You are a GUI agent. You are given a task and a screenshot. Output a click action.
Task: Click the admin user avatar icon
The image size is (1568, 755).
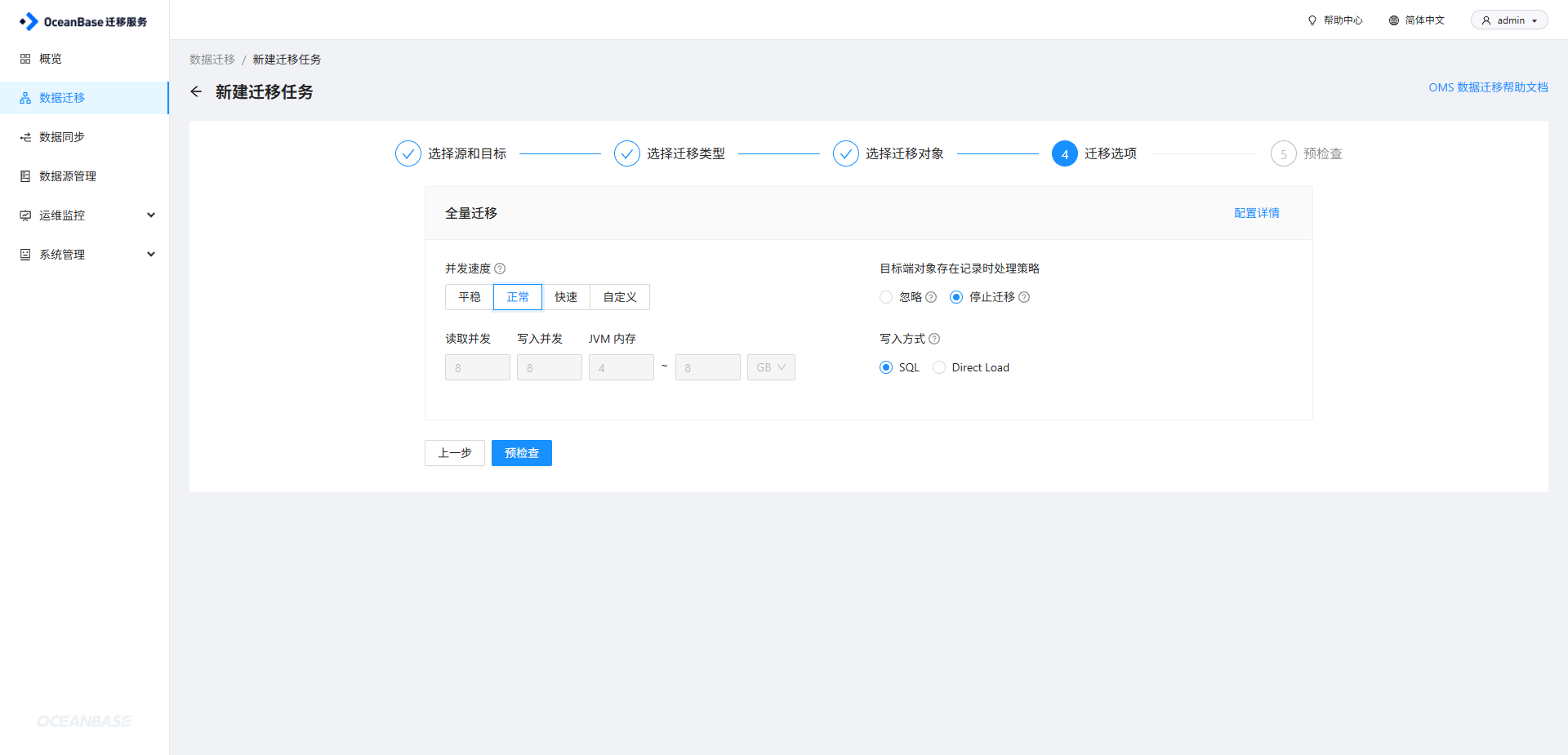pyautogui.click(x=1486, y=20)
